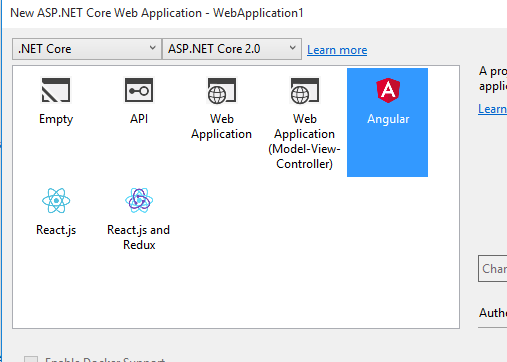507x362 pixels.
Task: Open the Learn more link beside version dropdown
Action: [x=337, y=50]
